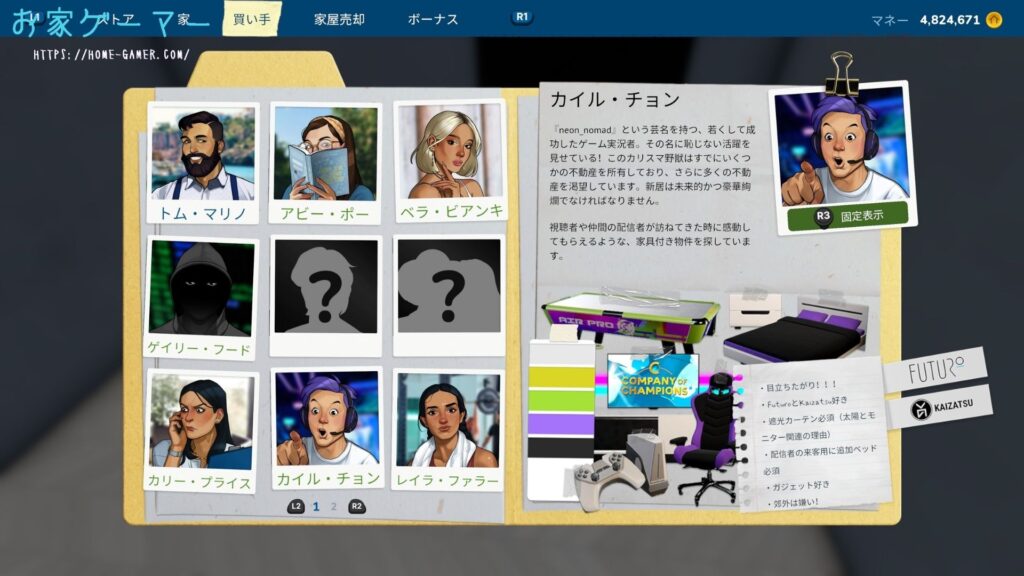Click the note line 郊外は嫌い!

tap(792, 502)
